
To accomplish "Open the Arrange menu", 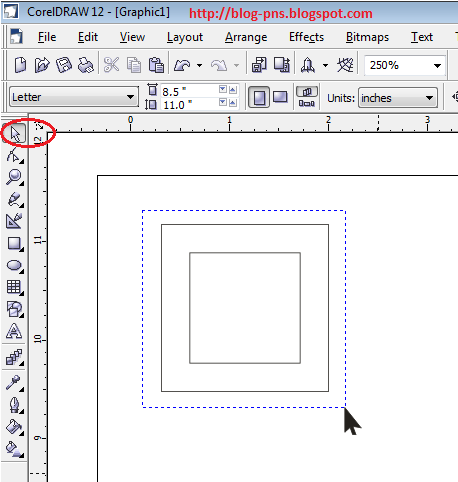I will (246, 37).
